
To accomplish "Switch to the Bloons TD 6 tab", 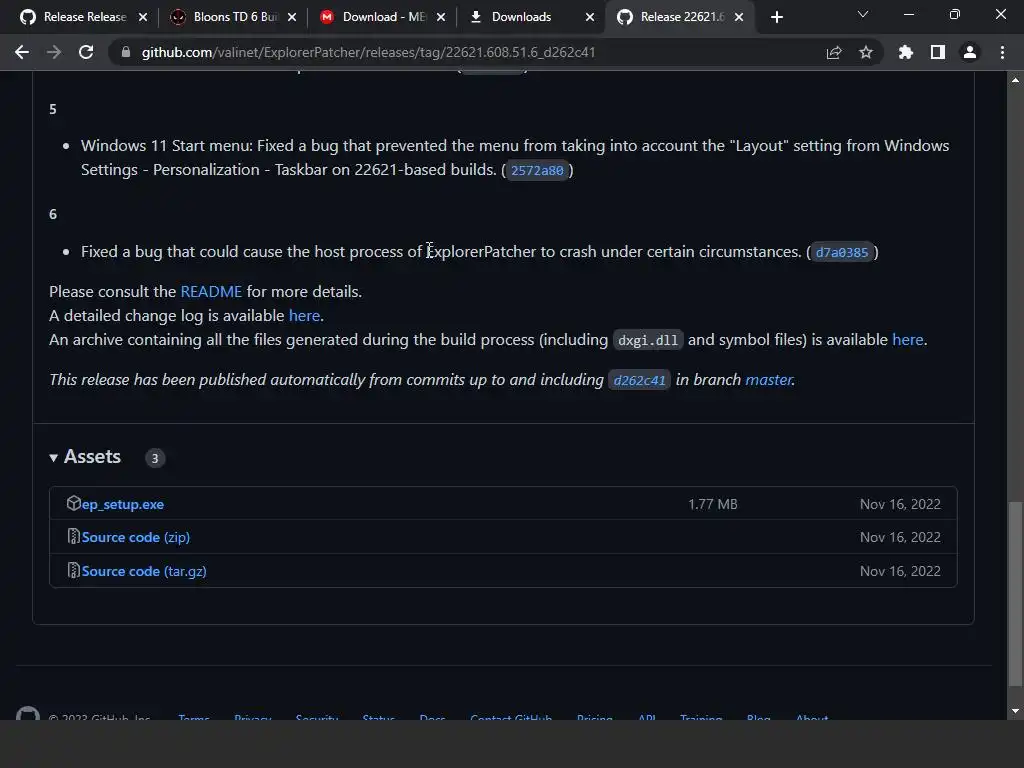I will pos(234,17).
